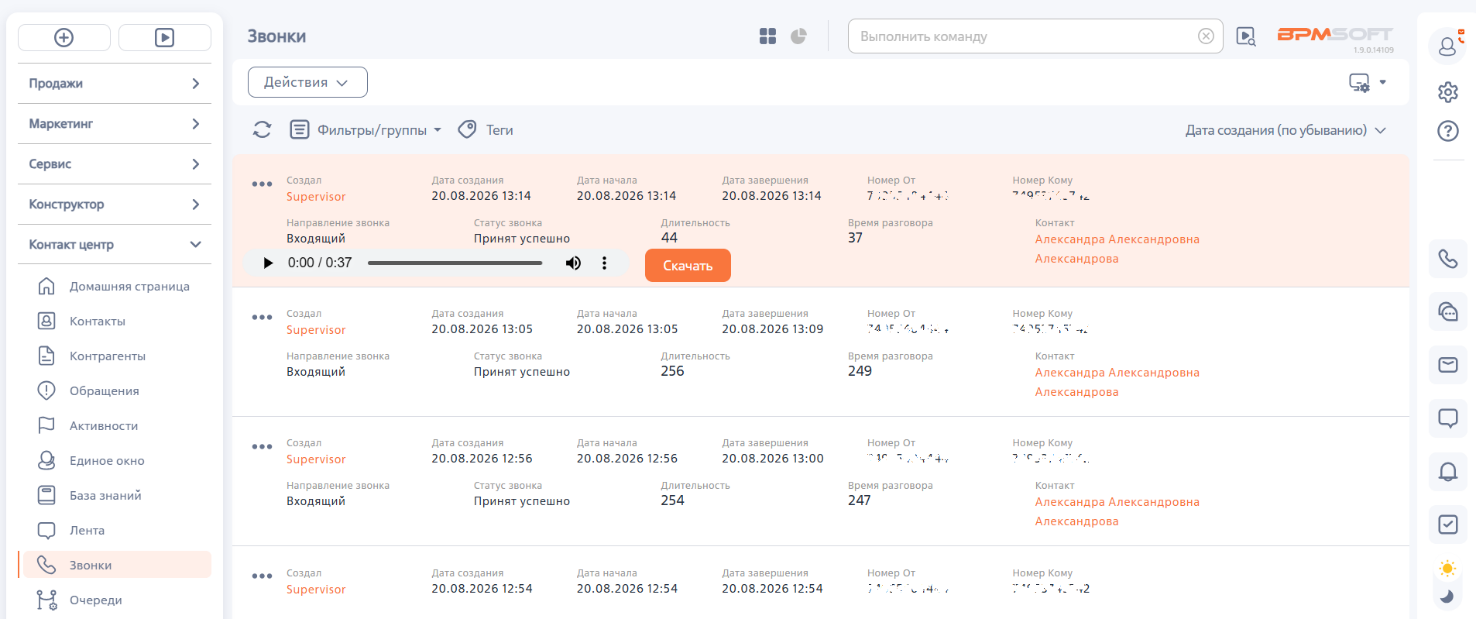Open the email panel envelope icon
Image resolution: width=1476 pixels, height=619 pixels.
[x=1447, y=365]
